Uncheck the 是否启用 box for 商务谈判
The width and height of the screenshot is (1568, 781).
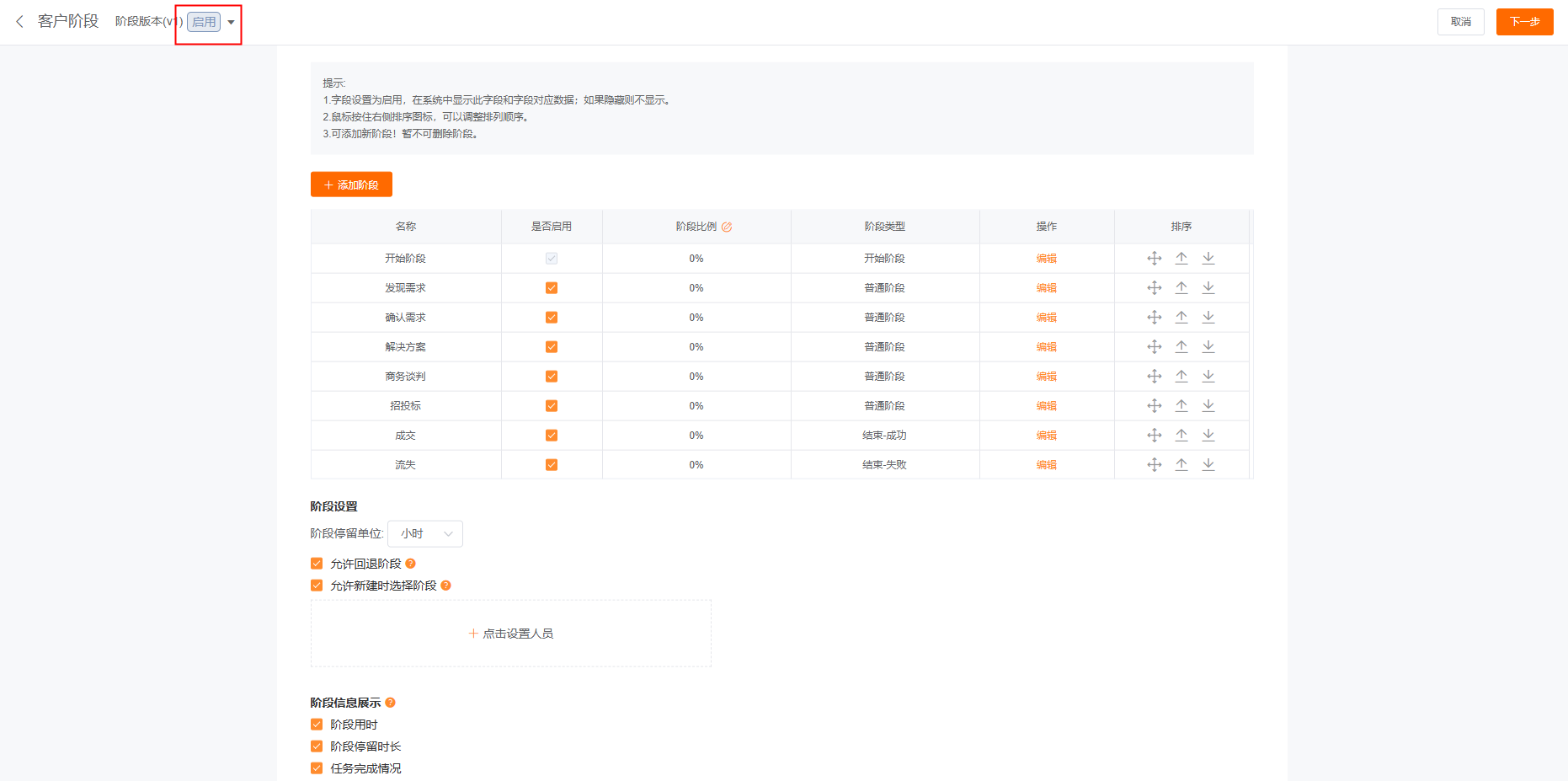coord(552,377)
